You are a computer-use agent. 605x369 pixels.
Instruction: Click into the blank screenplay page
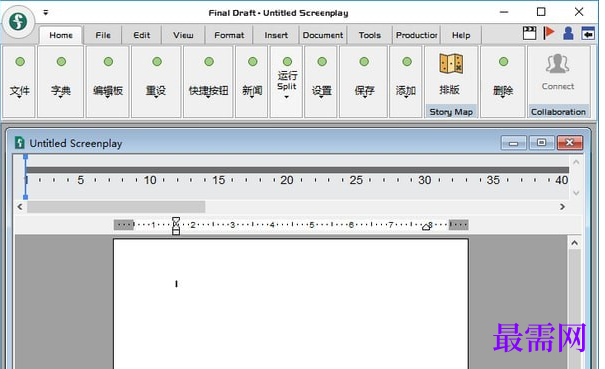coord(291,304)
